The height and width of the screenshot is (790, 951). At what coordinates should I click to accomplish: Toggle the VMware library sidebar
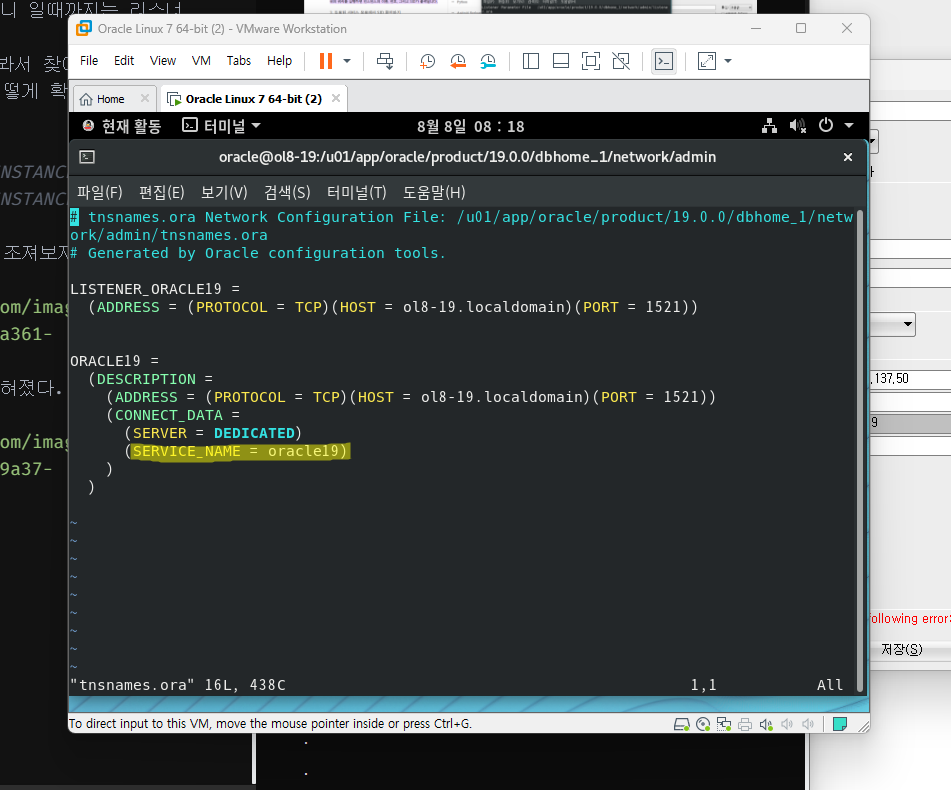[531, 61]
